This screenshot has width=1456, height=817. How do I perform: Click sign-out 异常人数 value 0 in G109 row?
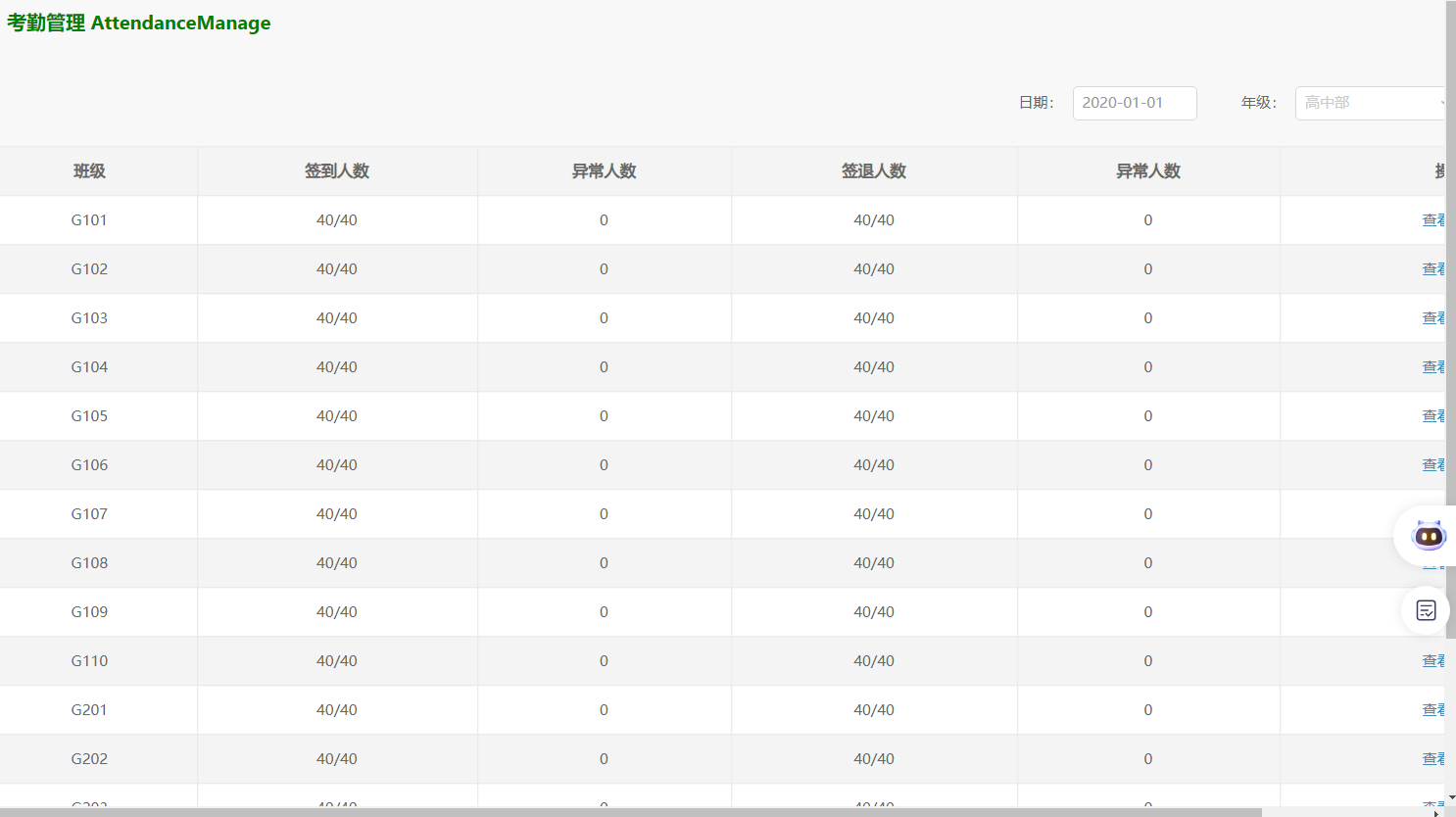(1148, 612)
